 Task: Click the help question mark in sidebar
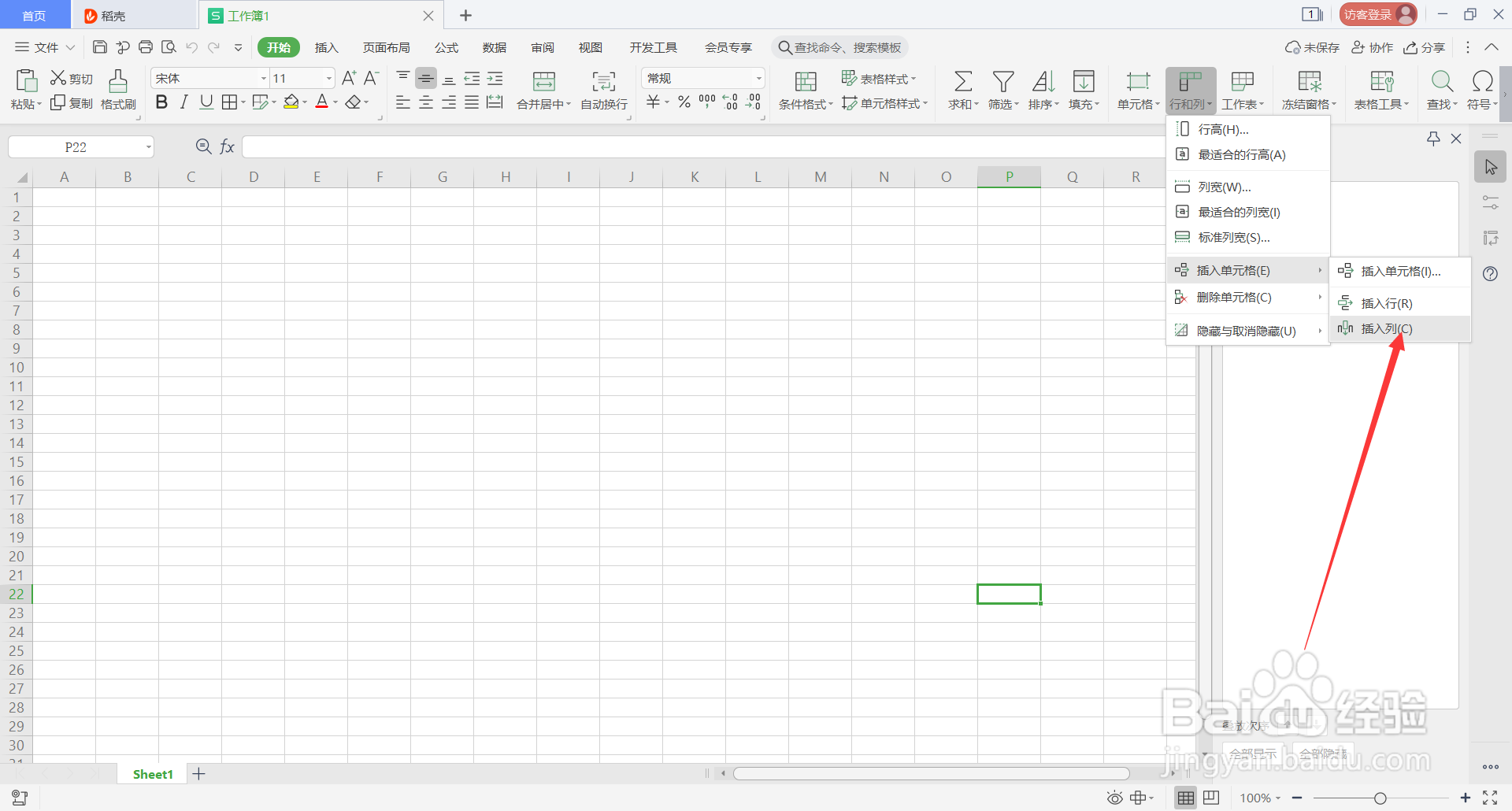pos(1490,273)
